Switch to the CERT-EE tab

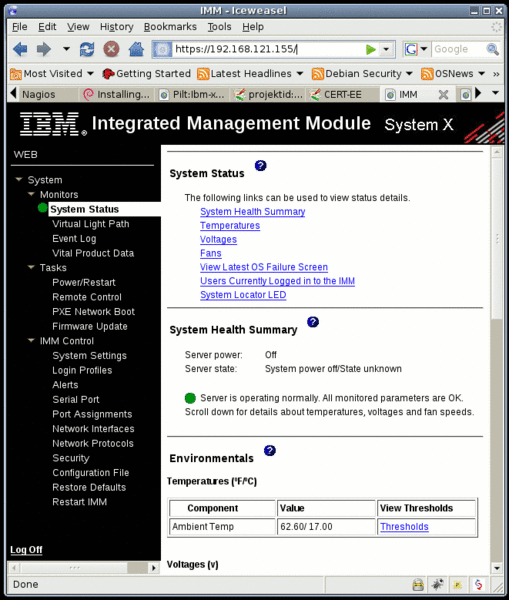[343, 94]
